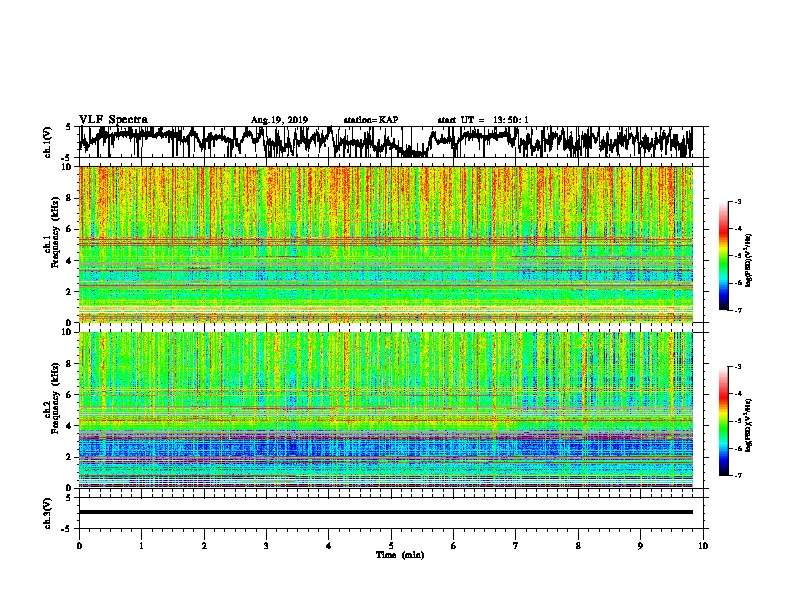Click the "-5" tick of ch.3(V) axis
Screen dimensions: 792x612
point(66,529)
